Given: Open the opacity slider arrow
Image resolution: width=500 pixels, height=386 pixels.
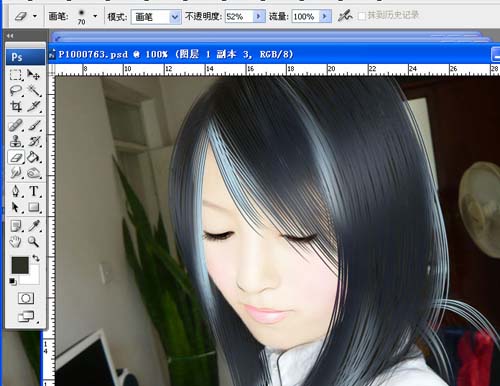Looking at the screenshot, I should coord(259,16).
